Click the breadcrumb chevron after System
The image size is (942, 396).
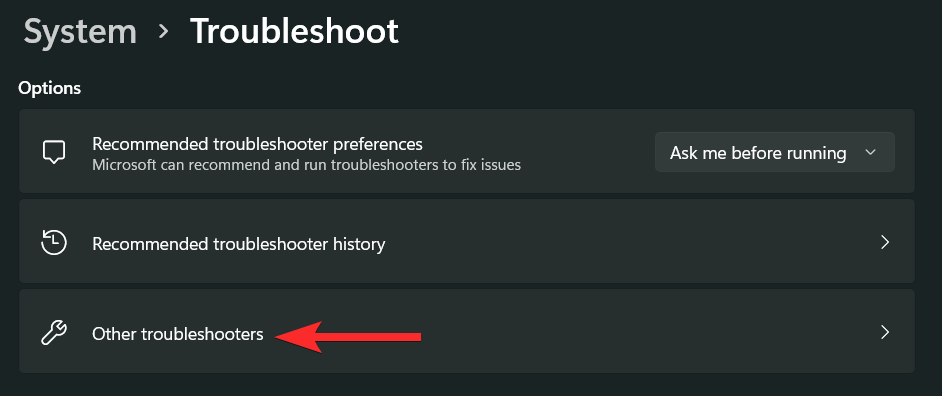(x=163, y=32)
